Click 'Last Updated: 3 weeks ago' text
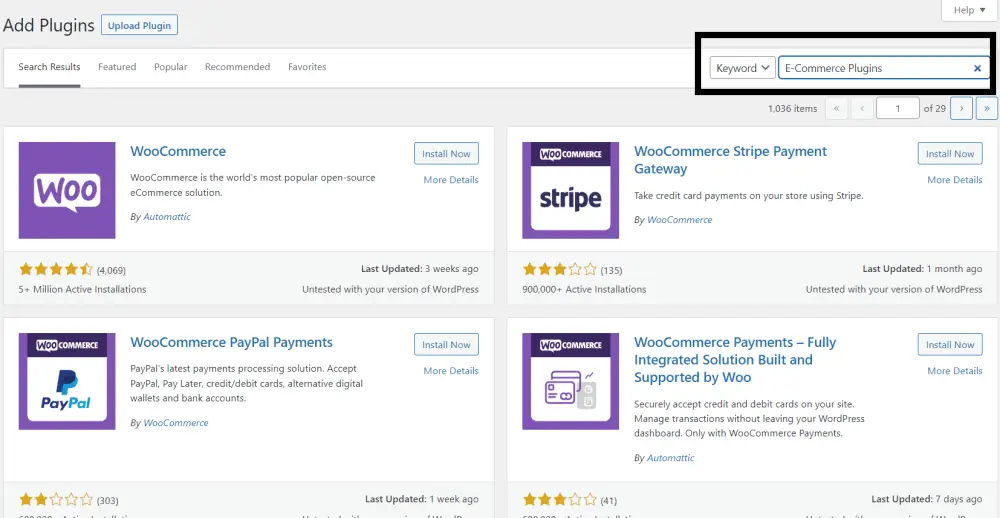 click(x=420, y=269)
